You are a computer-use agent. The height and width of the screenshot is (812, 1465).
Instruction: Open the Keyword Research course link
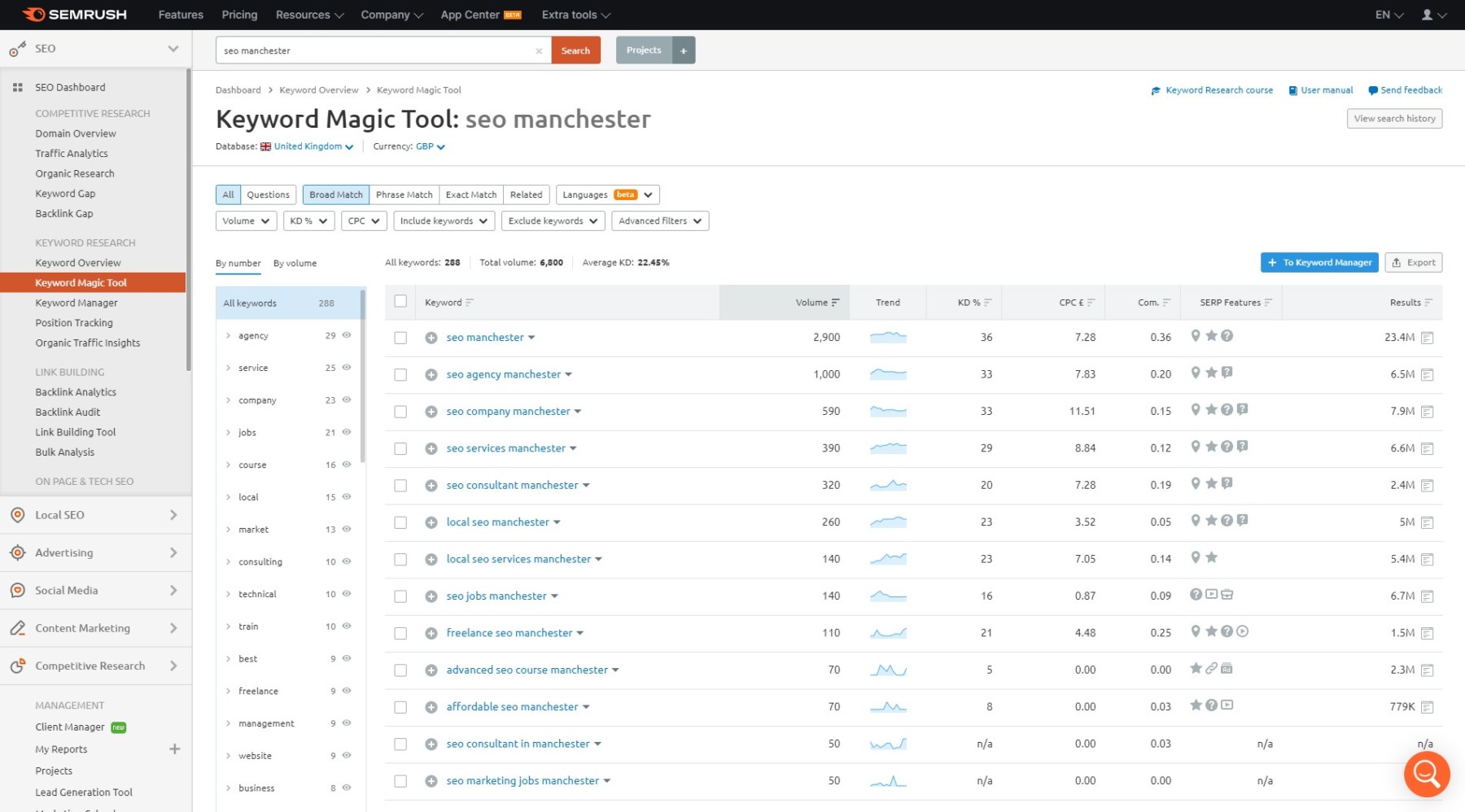pyautogui.click(x=1212, y=90)
